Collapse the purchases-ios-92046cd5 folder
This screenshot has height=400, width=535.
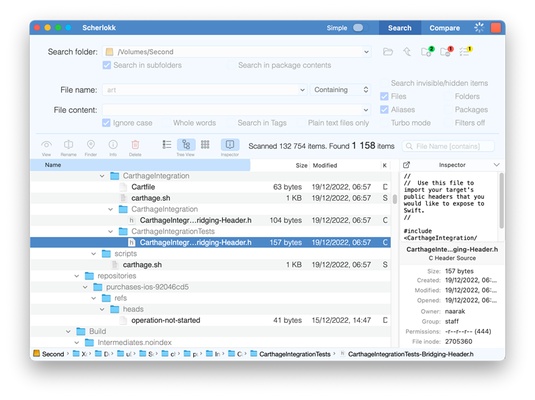tap(85, 287)
